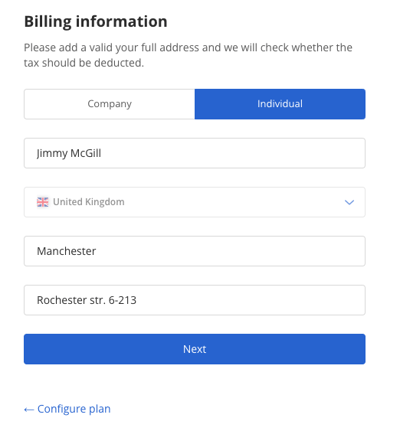The width and height of the screenshot is (400, 444).
Task: Click the word Company in the toggle
Action: tap(110, 104)
